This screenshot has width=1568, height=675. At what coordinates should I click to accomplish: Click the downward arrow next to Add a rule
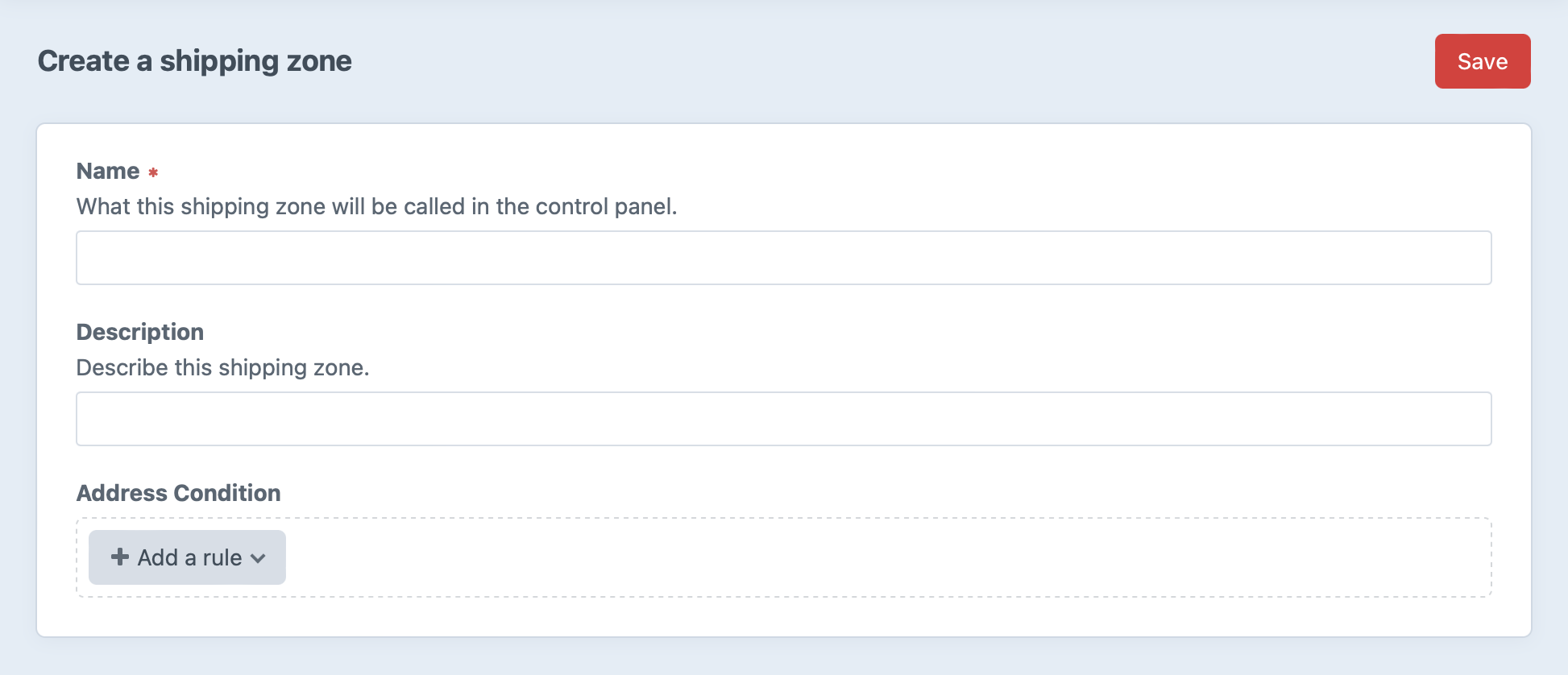coord(259,558)
